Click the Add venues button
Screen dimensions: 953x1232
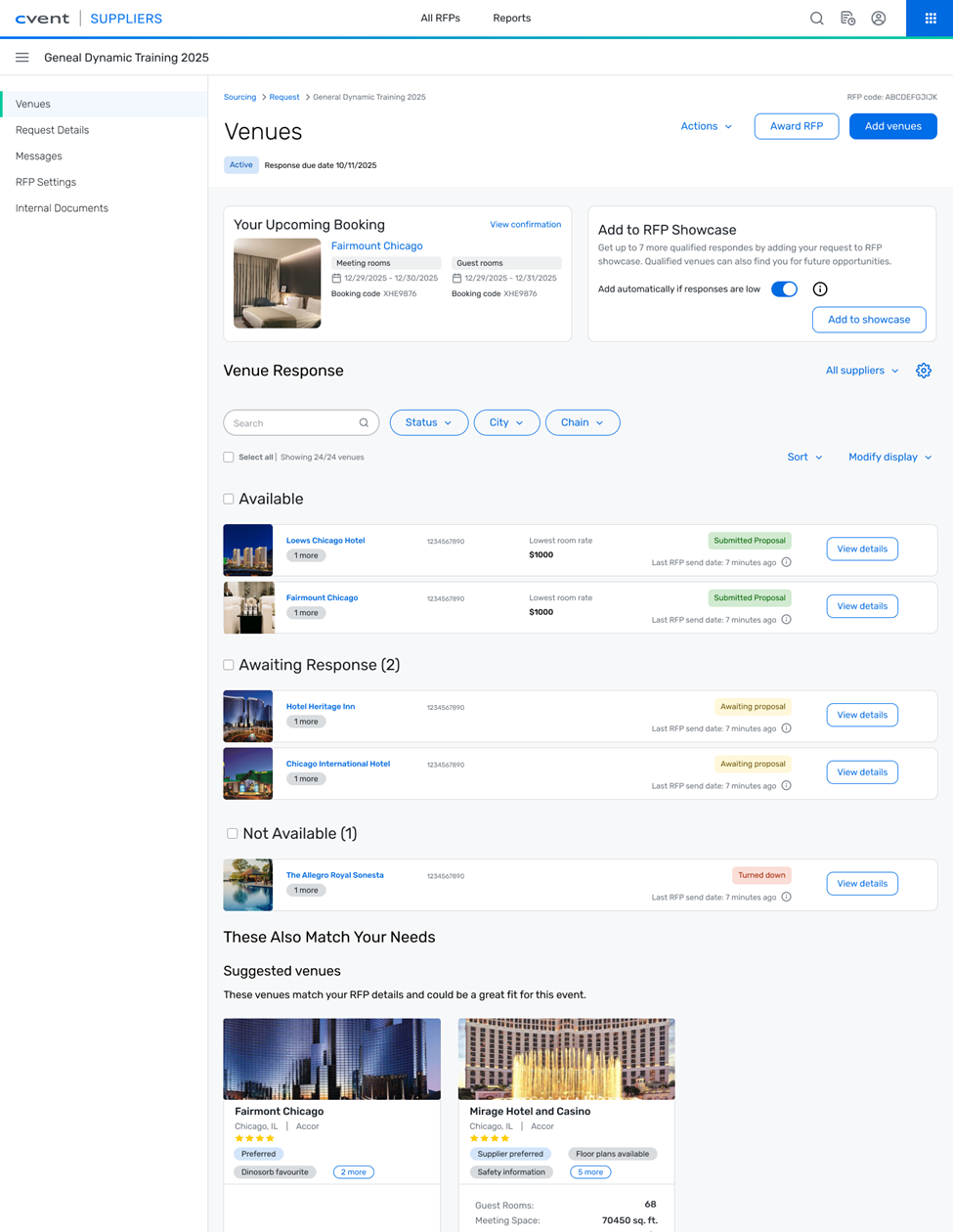click(x=893, y=126)
